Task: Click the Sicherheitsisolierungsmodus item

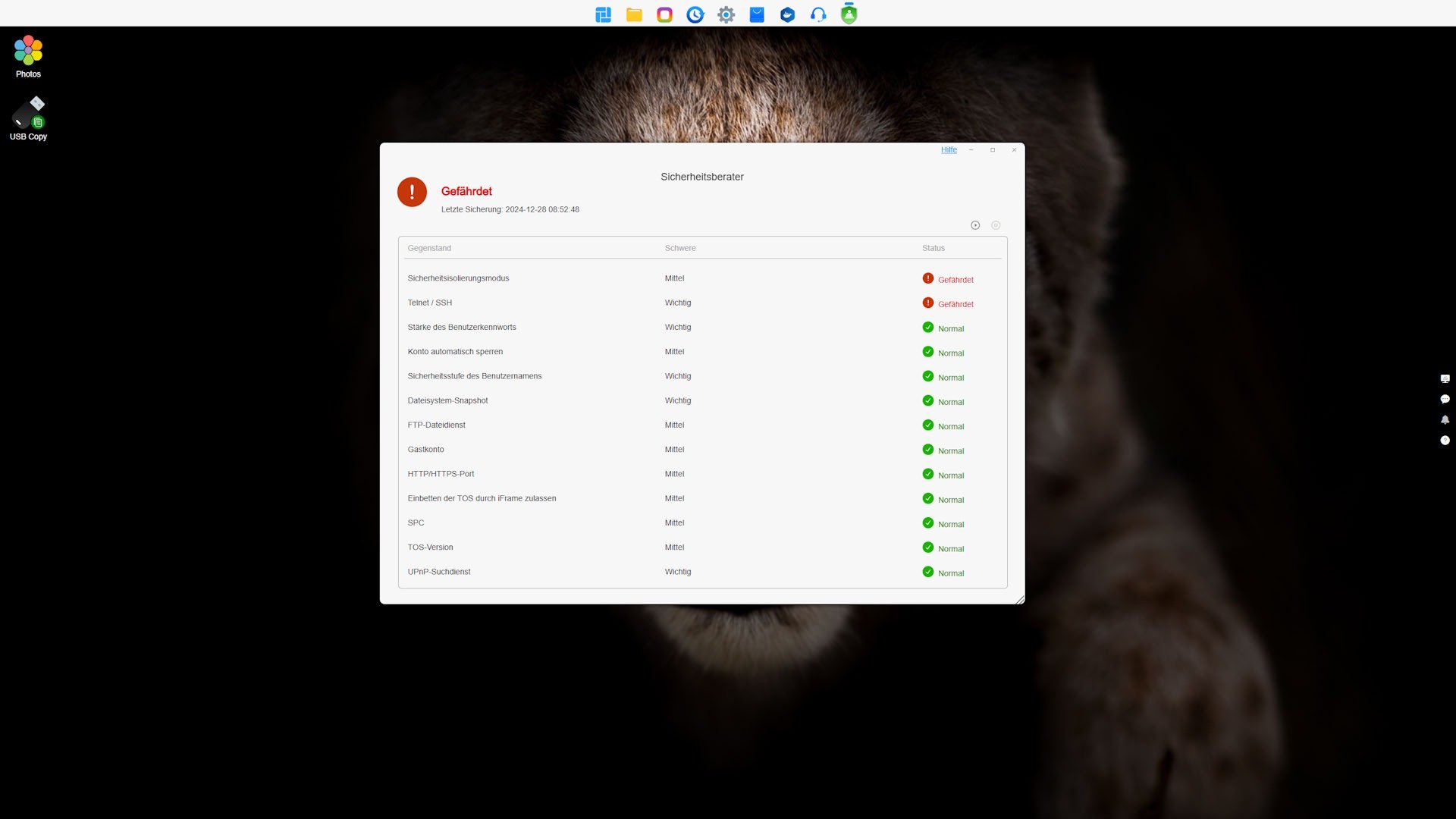Action: pyautogui.click(x=458, y=278)
